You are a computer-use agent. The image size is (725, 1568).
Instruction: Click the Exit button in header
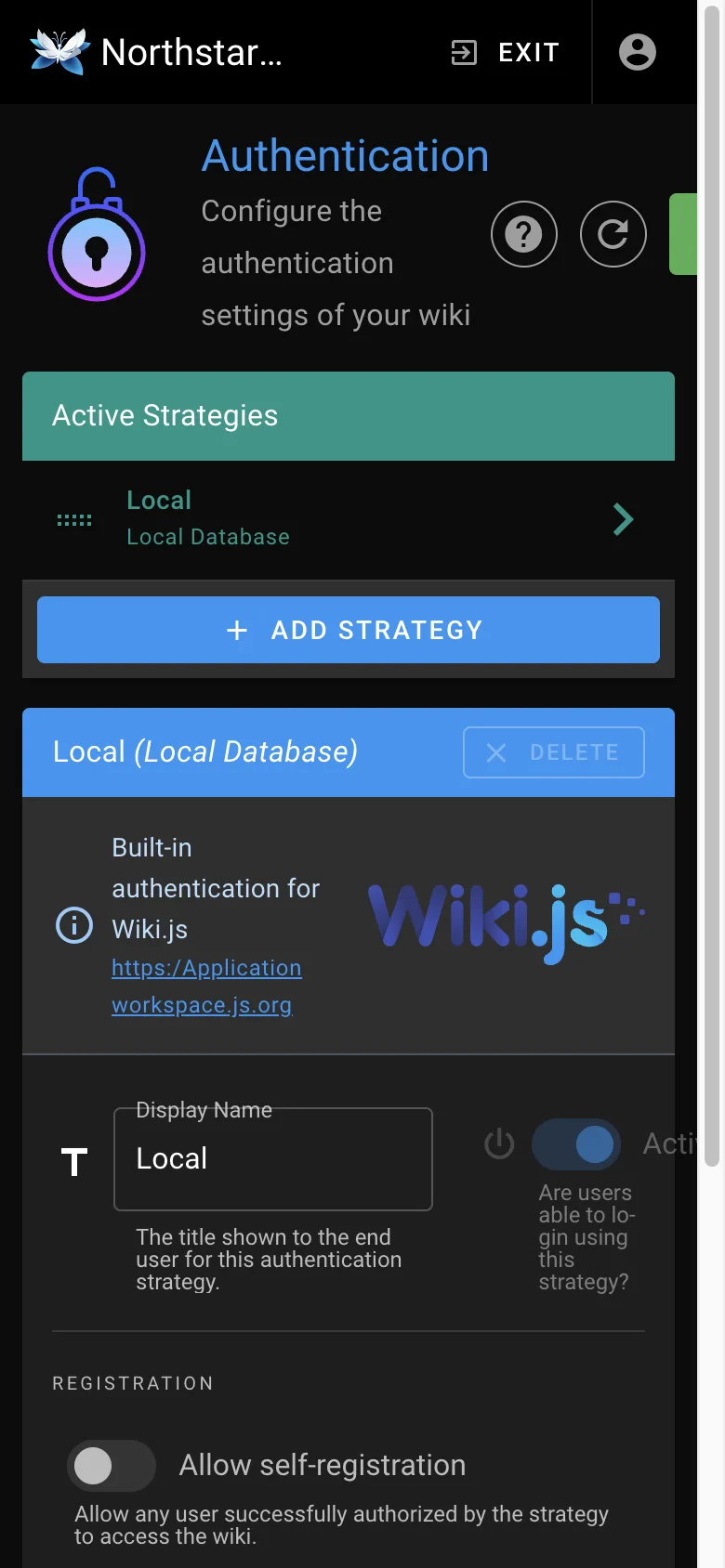pos(505,52)
